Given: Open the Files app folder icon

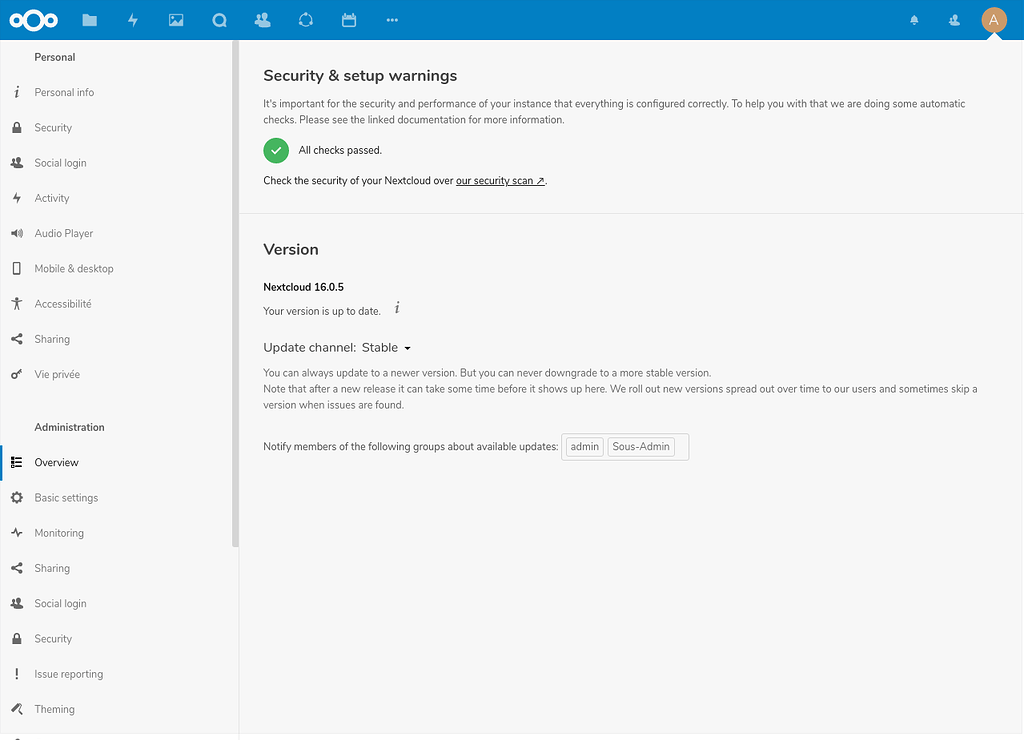Looking at the screenshot, I should (x=89, y=20).
